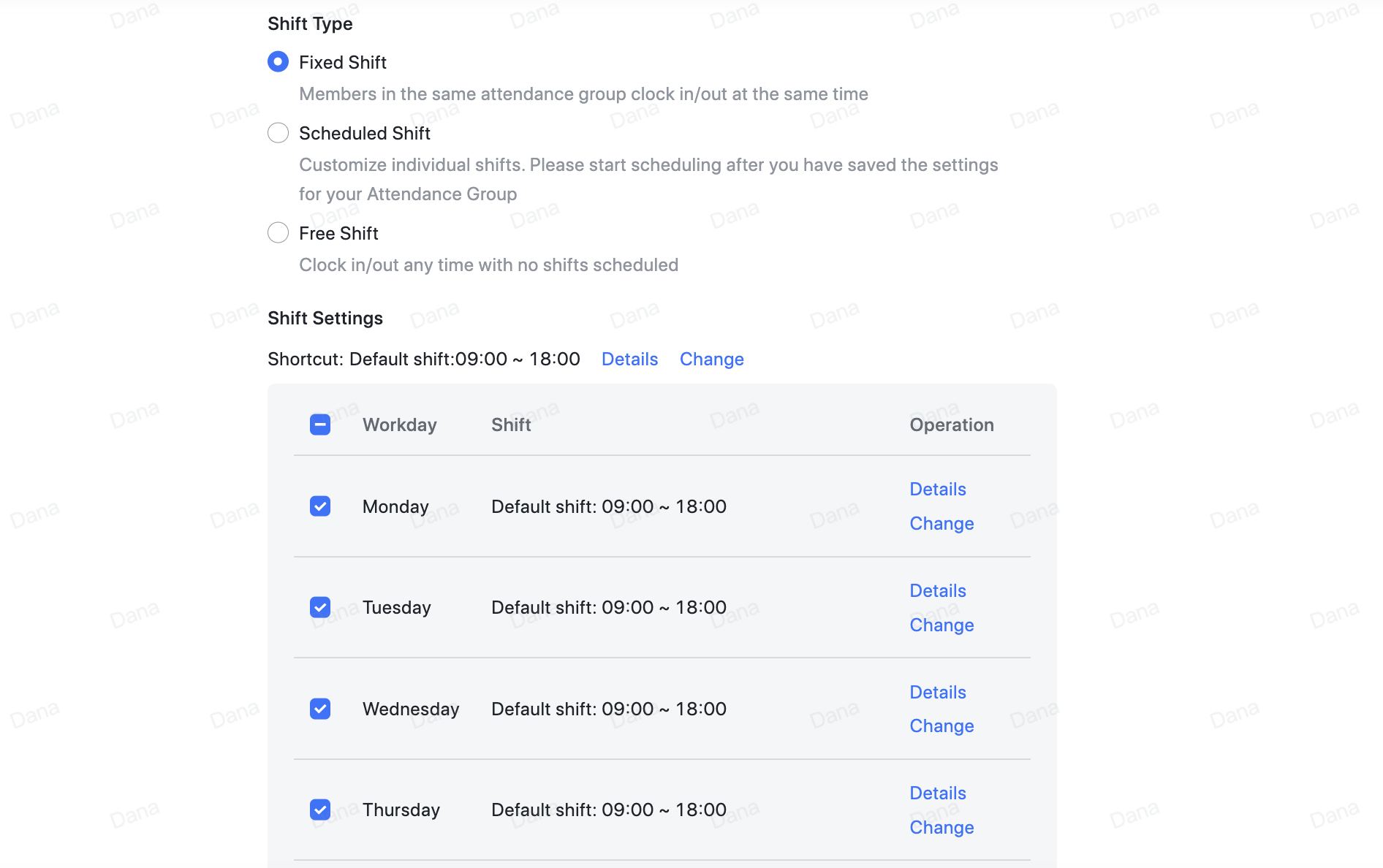Click Change next to the shortcut shift
Screen dimensions: 1383x868
[711, 359]
